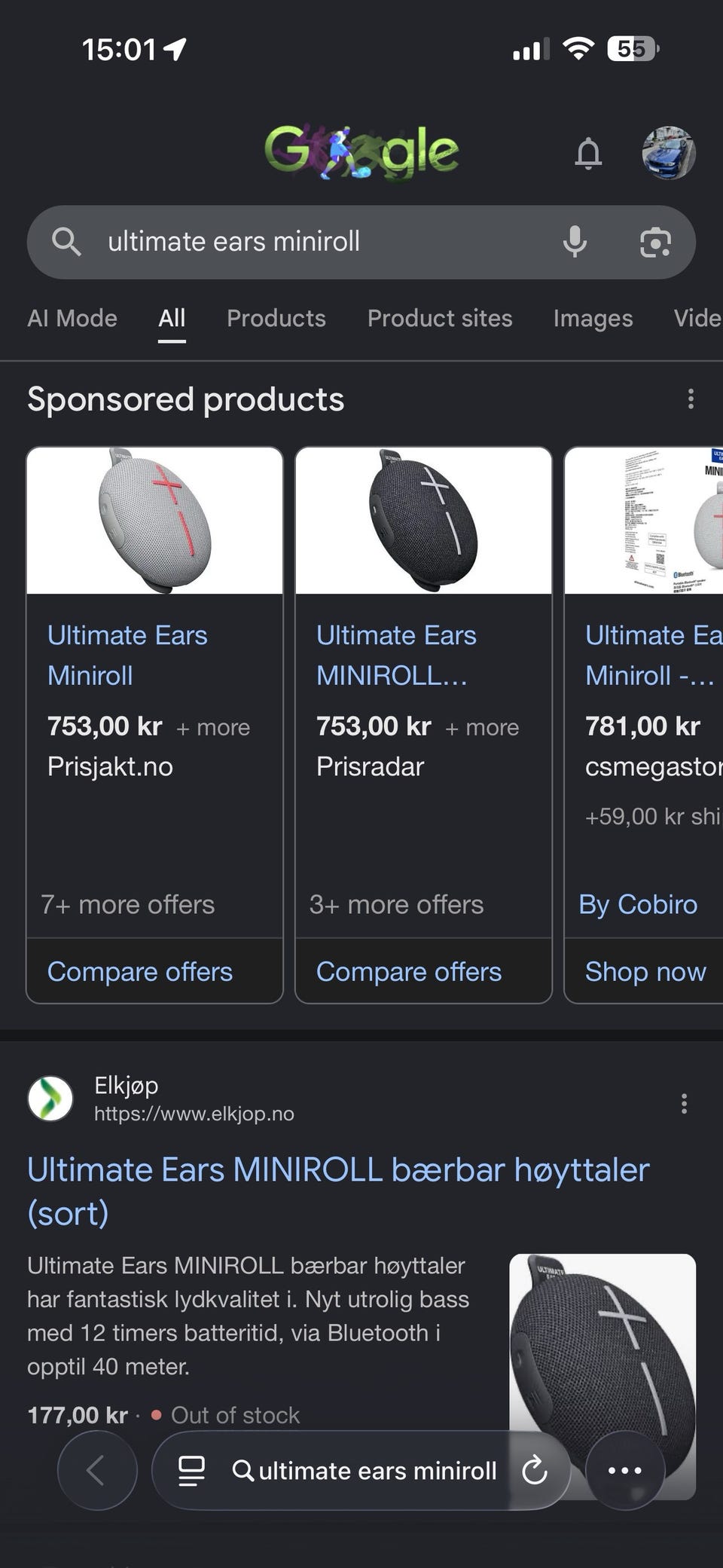The image size is (723, 1568).
Task: Tap the voice search microphone icon
Action: (x=575, y=242)
